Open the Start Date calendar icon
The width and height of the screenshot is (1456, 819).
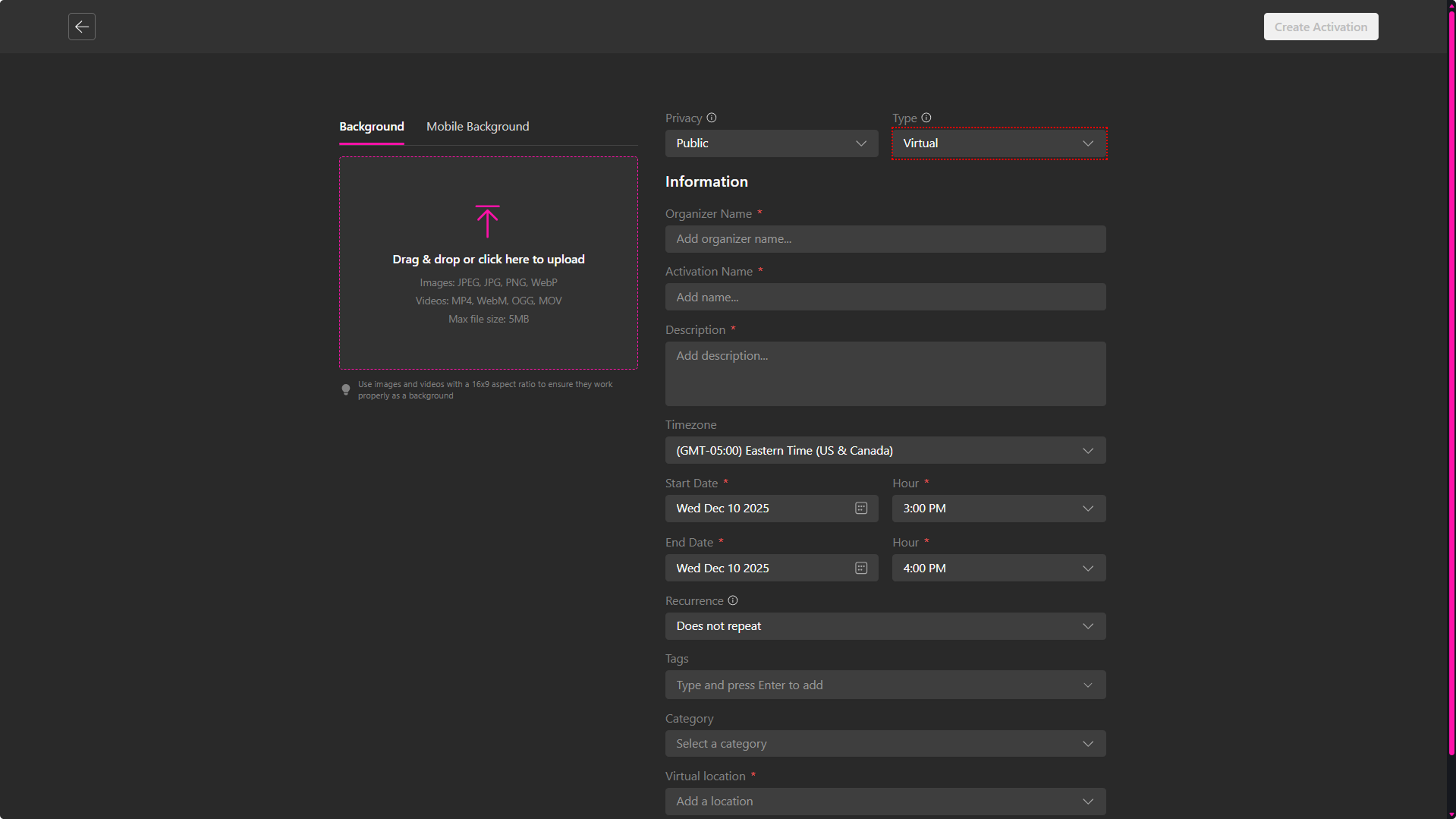tap(861, 509)
